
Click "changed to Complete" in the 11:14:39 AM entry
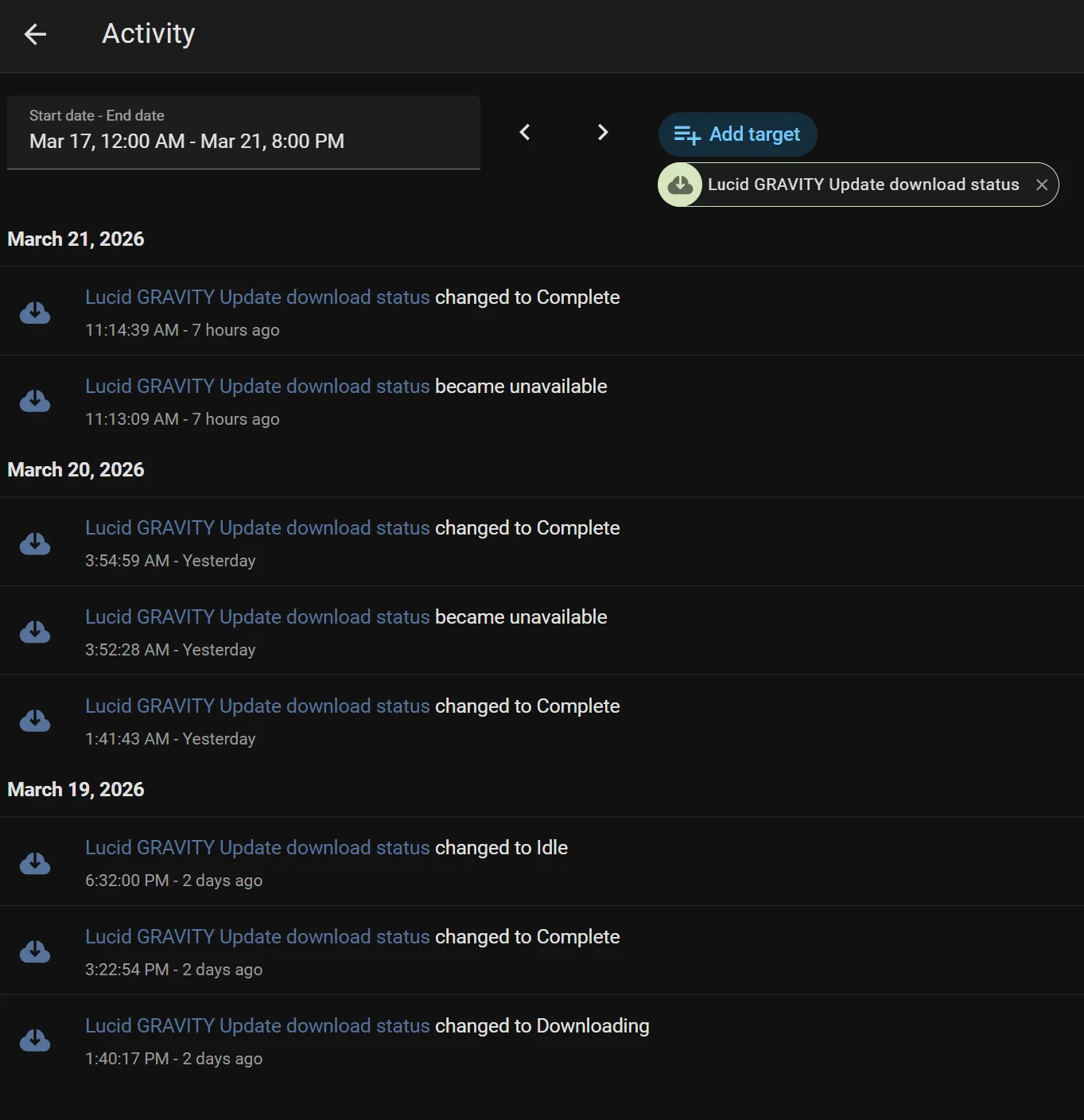[527, 297]
